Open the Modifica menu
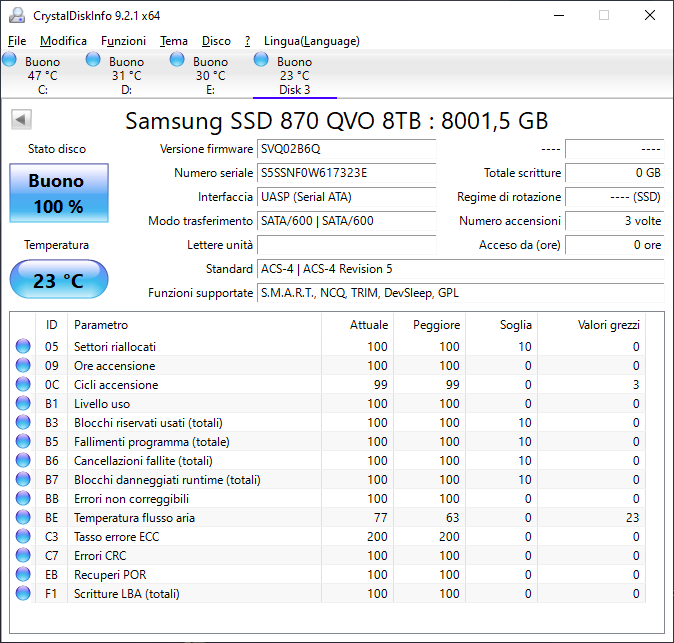This screenshot has width=674, height=643. [64, 41]
